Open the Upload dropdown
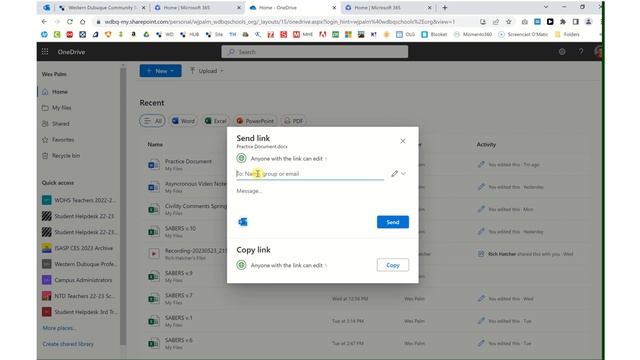 207,71
